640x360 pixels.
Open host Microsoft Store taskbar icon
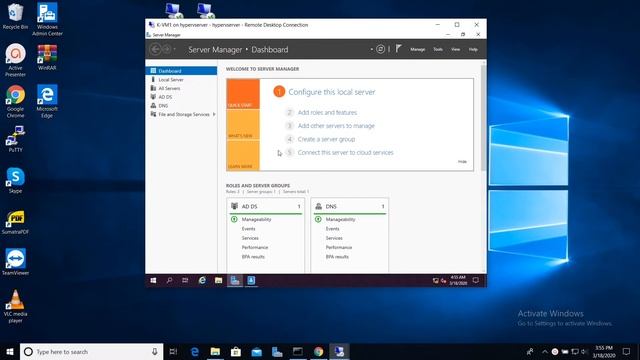pyautogui.click(x=236, y=351)
